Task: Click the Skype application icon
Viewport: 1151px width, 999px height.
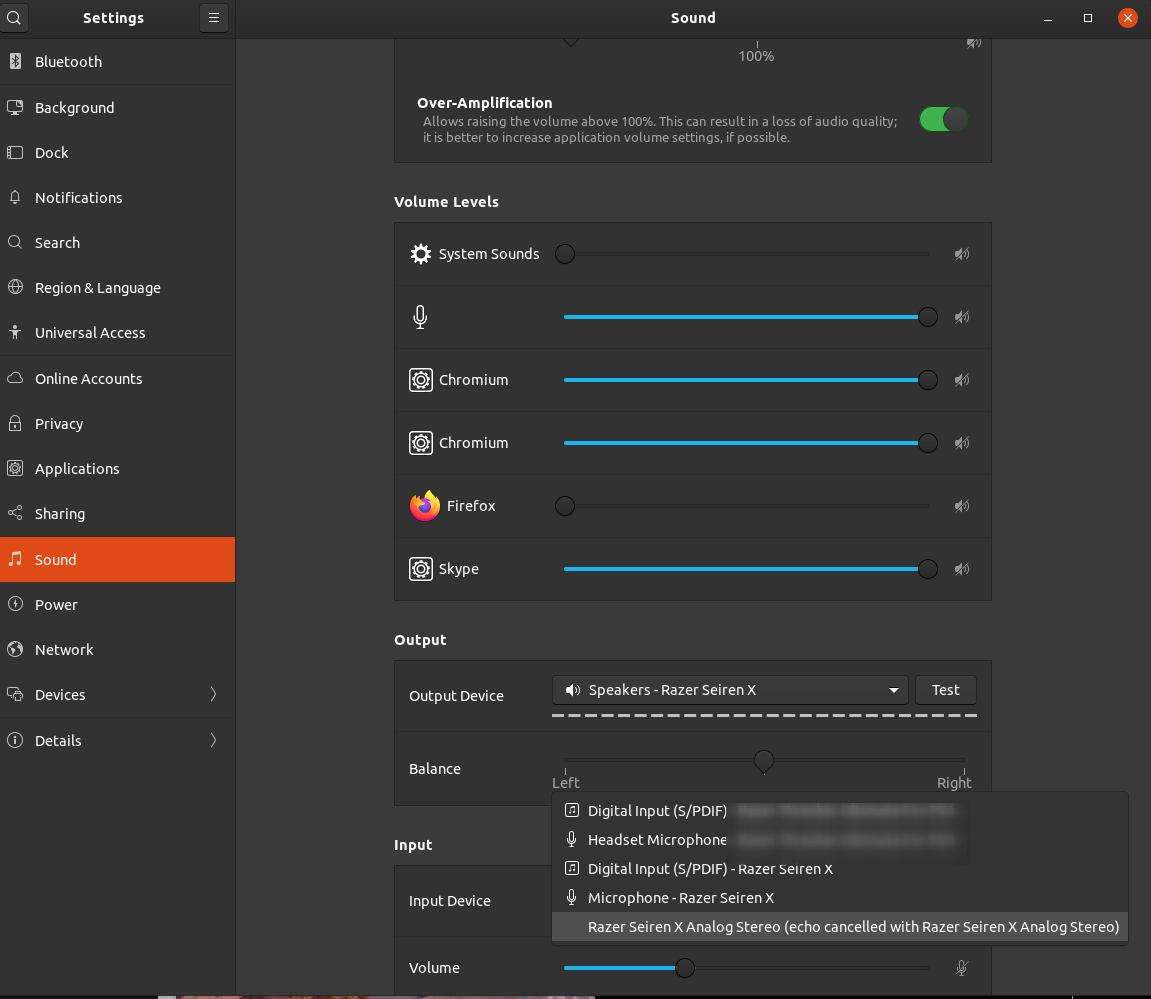Action: point(421,568)
